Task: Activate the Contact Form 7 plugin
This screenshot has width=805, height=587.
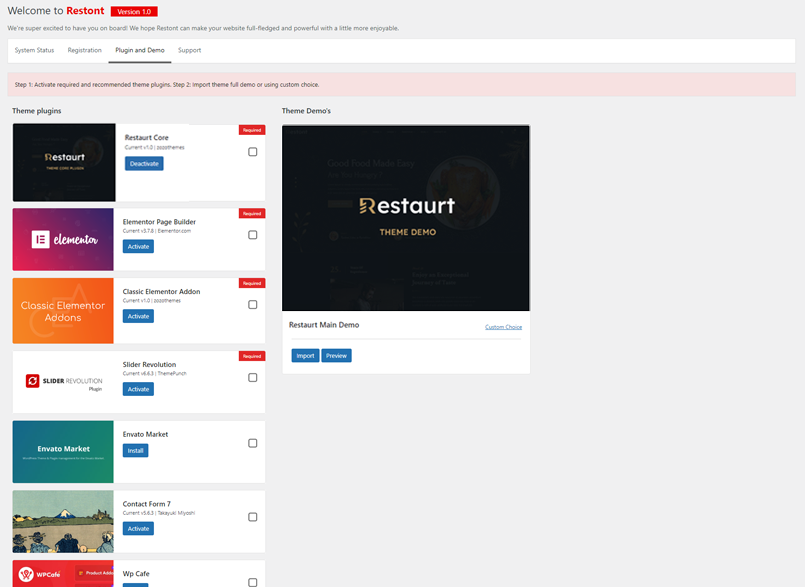Action: point(138,528)
